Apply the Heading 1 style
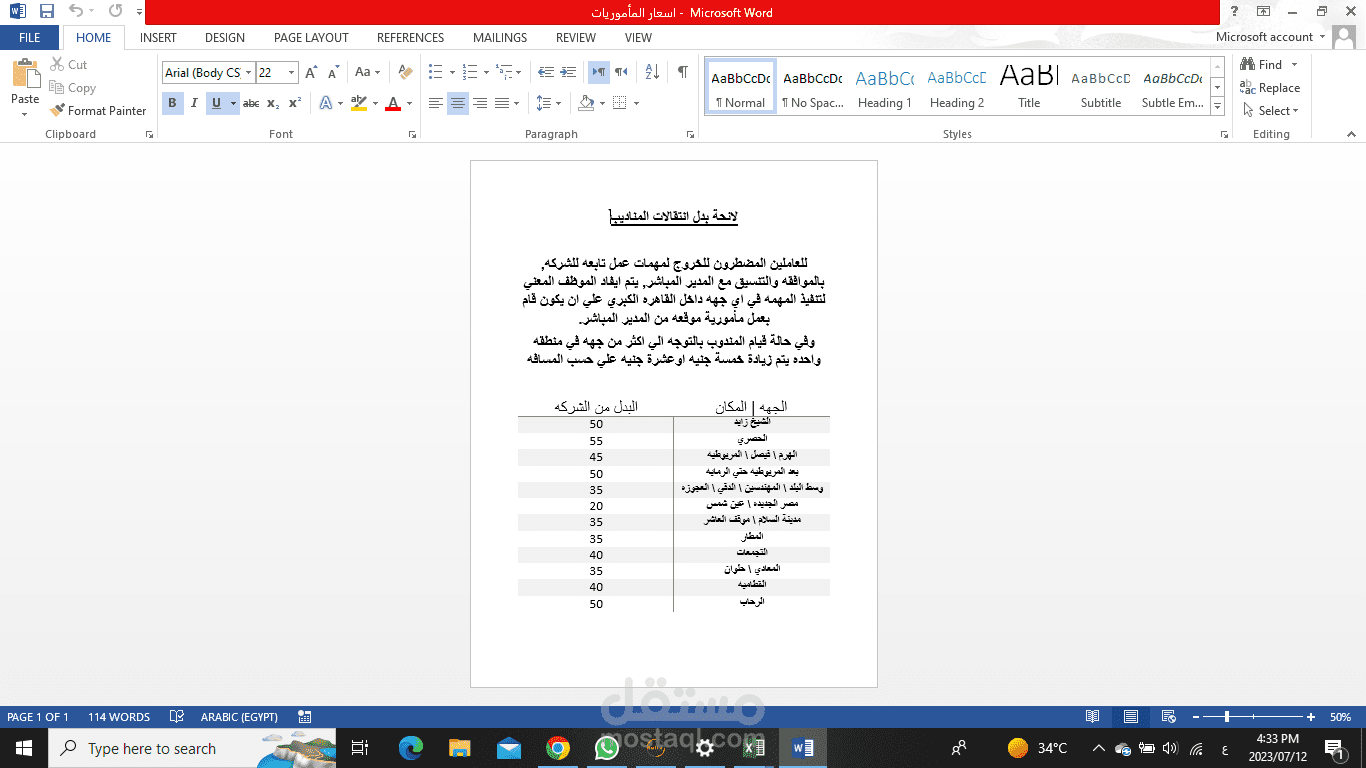1366x768 pixels. coord(885,85)
